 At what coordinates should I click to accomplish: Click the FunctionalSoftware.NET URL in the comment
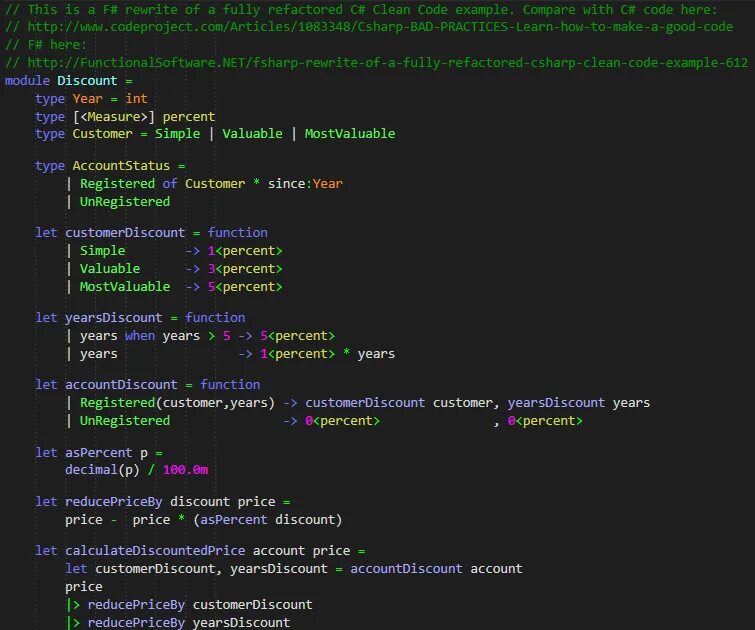(388, 63)
